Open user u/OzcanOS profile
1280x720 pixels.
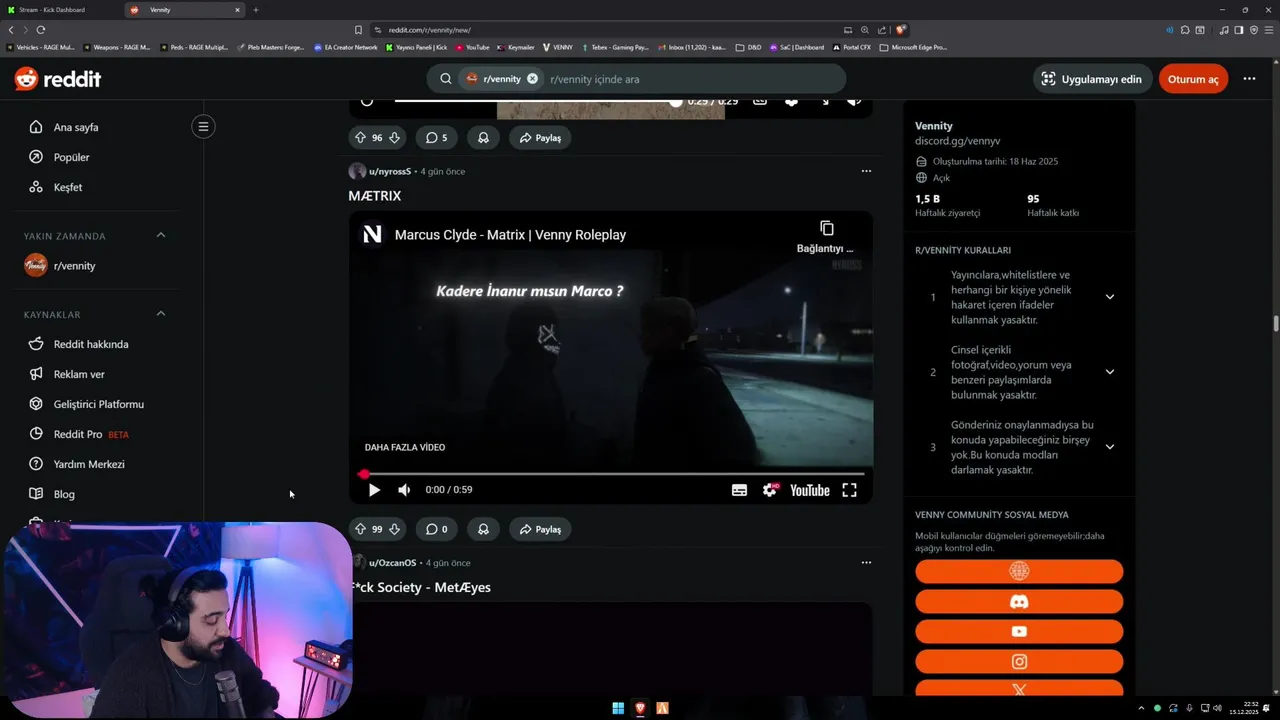[x=392, y=563]
